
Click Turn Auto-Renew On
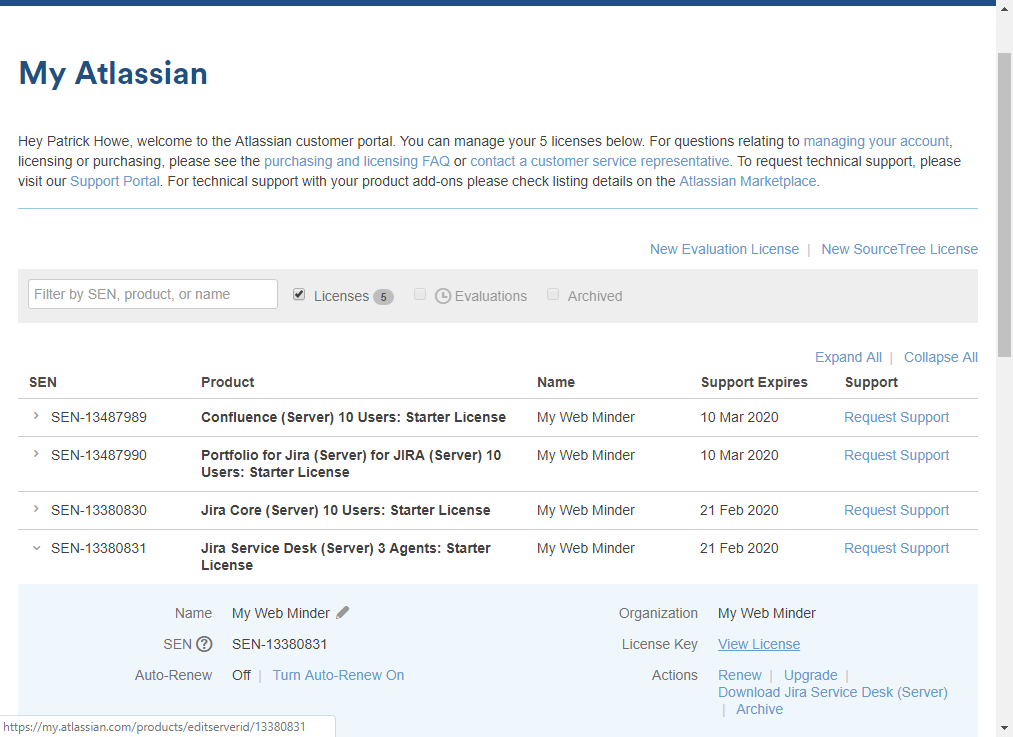(x=339, y=675)
